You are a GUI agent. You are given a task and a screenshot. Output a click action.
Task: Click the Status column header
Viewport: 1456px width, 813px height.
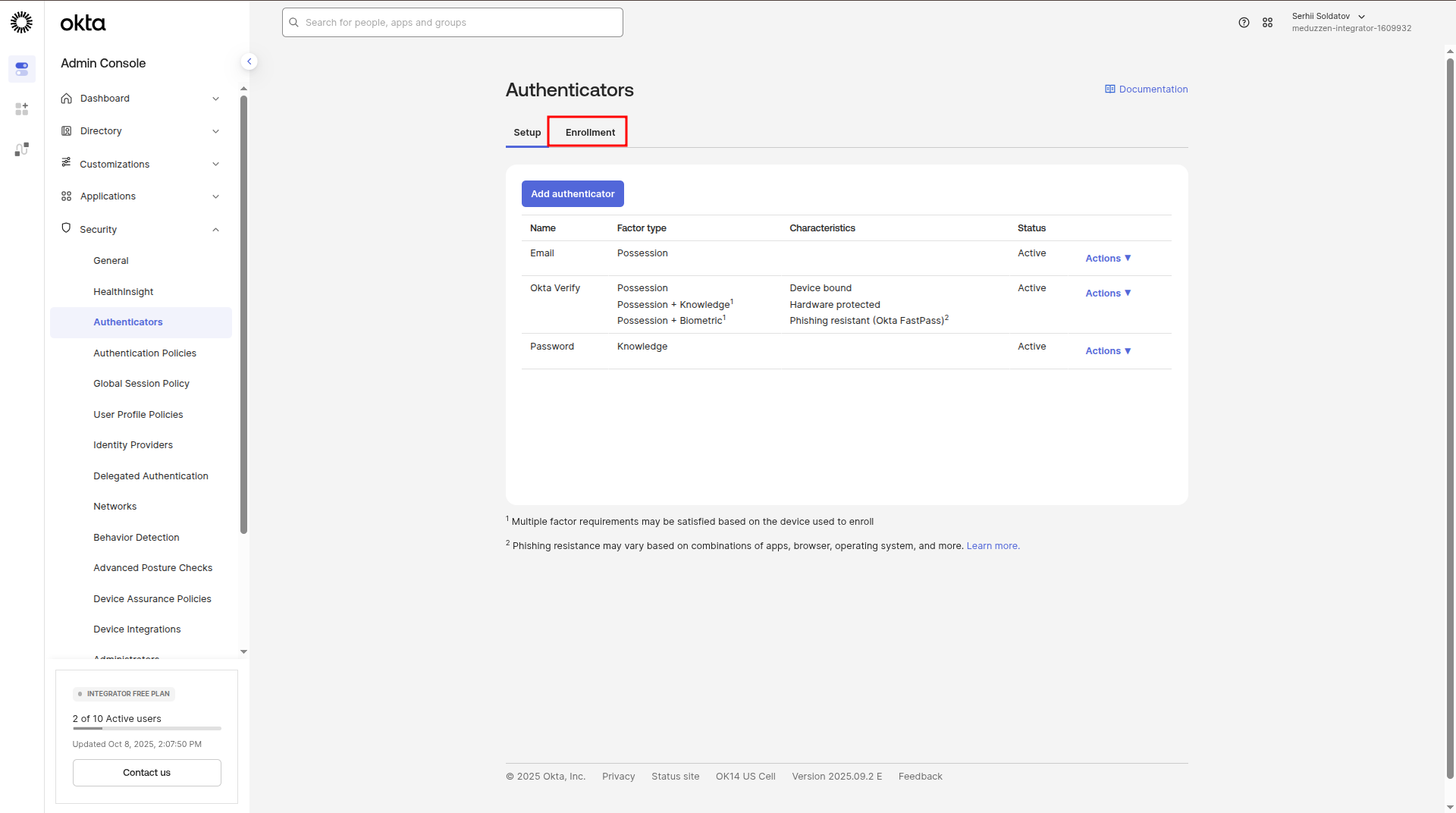point(1031,228)
